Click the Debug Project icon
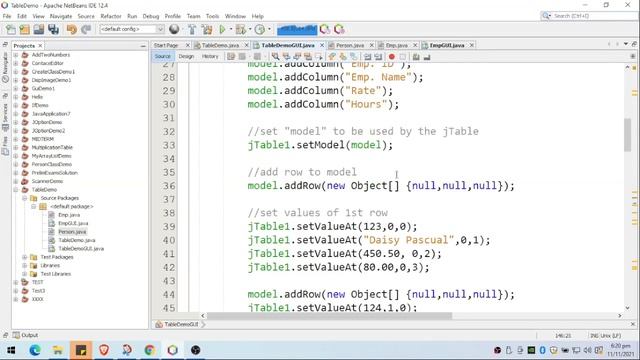 point(240,29)
